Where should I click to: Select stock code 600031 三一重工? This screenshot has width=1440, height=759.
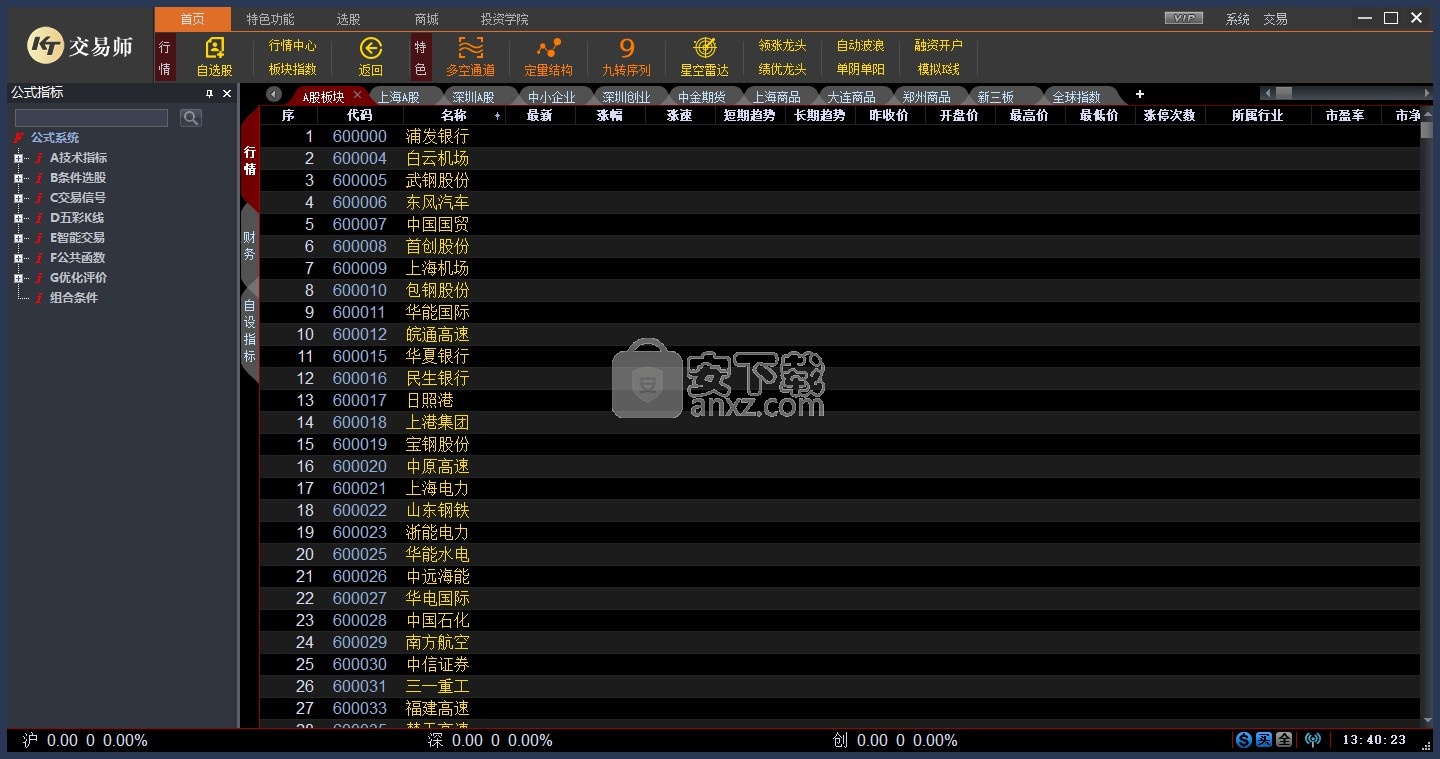point(840,687)
